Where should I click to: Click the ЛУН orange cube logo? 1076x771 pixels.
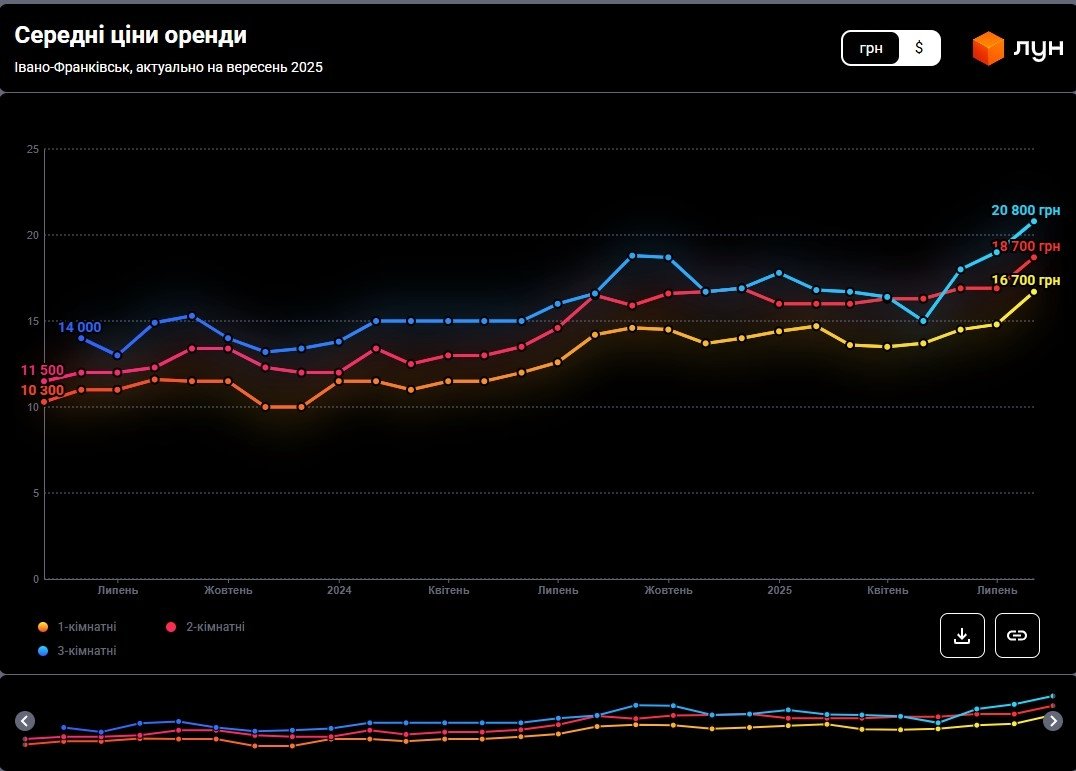988,49
